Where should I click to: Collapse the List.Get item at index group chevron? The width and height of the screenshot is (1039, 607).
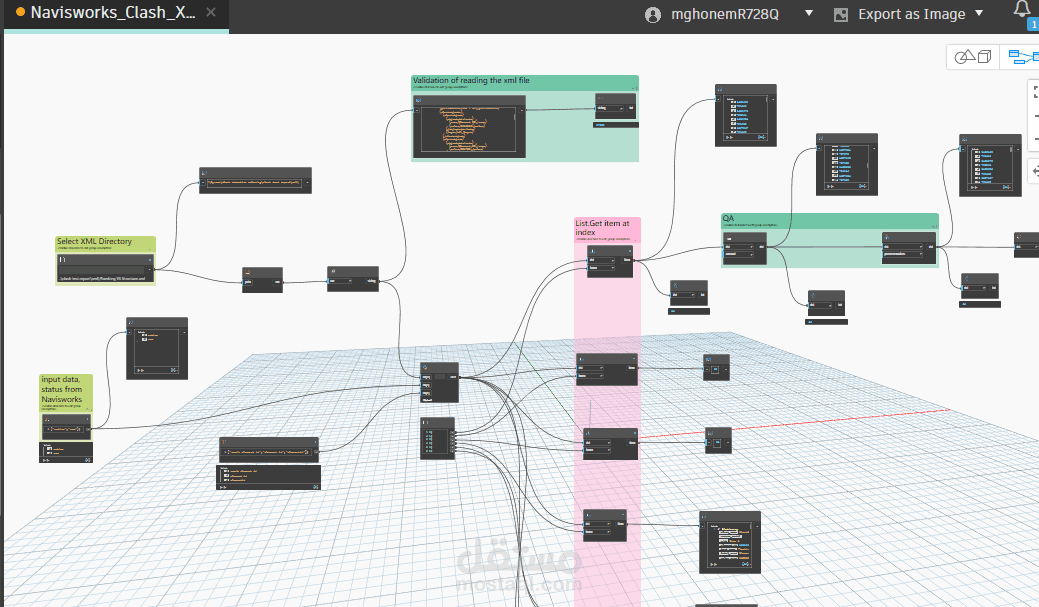[636, 239]
